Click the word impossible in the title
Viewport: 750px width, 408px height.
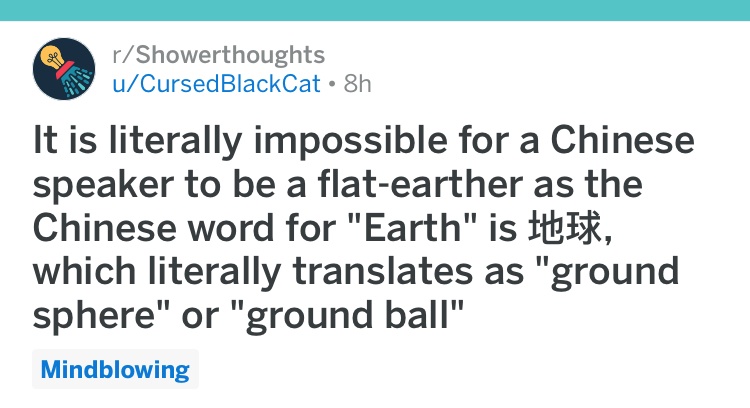coord(350,142)
